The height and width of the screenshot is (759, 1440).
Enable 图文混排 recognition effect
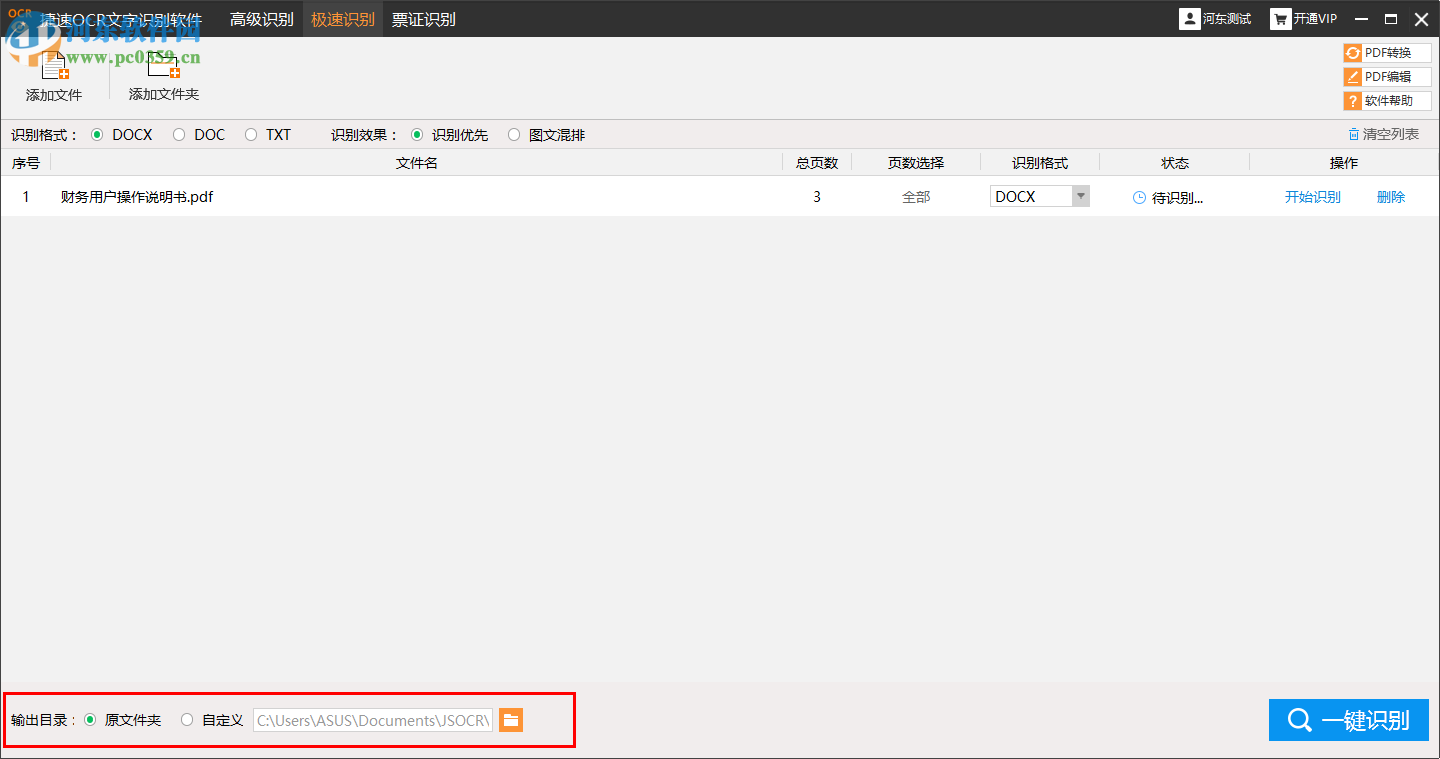[513, 134]
